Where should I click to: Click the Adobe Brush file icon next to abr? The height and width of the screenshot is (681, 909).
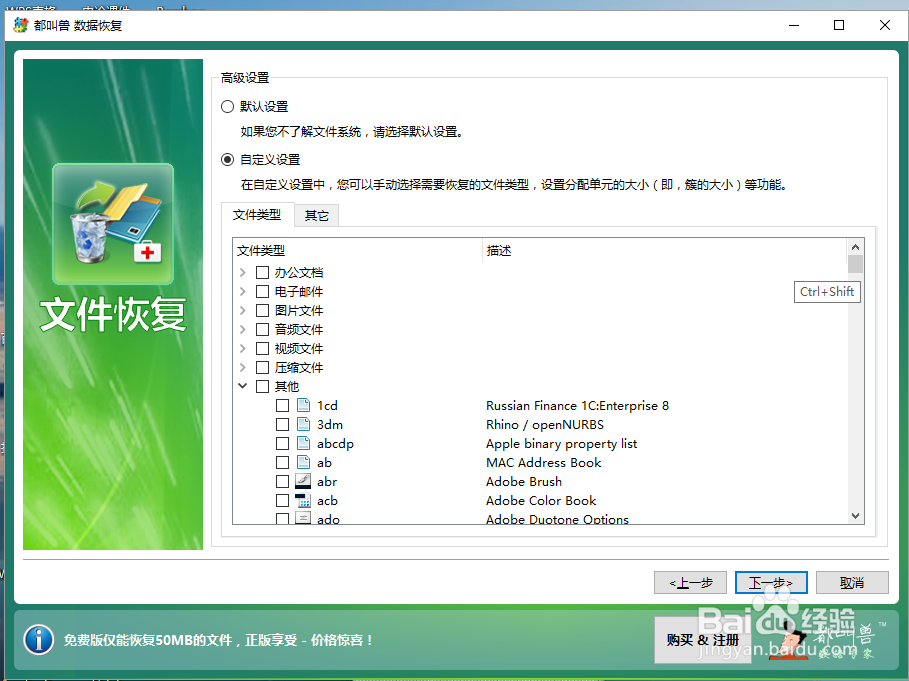(302, 481)
